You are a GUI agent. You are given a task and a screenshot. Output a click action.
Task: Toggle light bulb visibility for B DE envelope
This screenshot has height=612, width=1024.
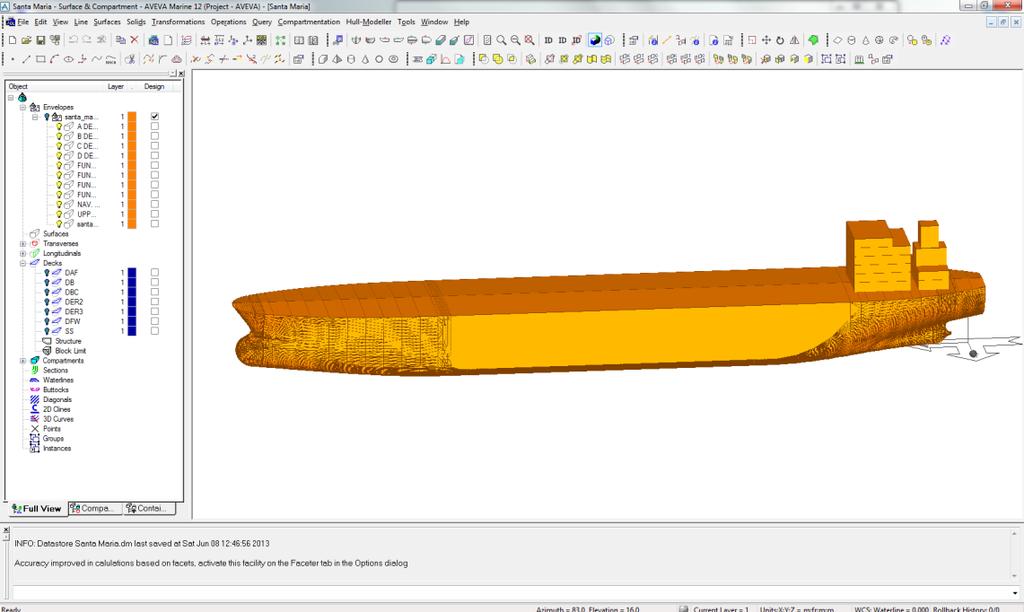pyautogui.click(x=59, y=136)
